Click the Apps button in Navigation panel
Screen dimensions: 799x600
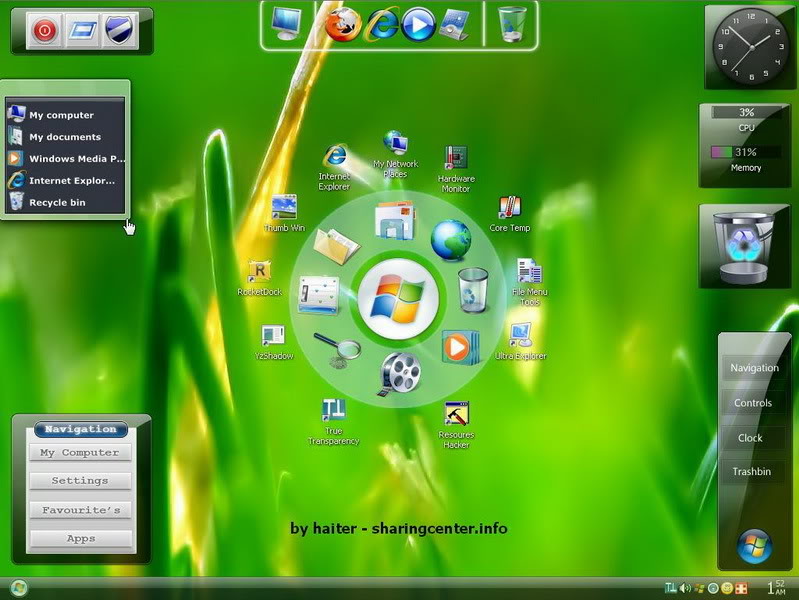[x=81, y=538]
